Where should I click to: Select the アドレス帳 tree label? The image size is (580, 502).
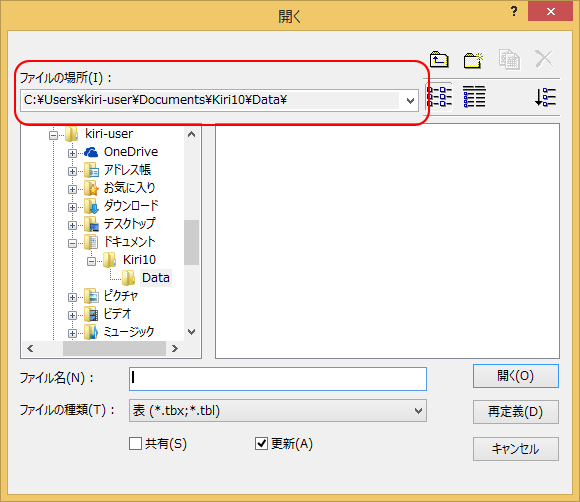(127, 170)
